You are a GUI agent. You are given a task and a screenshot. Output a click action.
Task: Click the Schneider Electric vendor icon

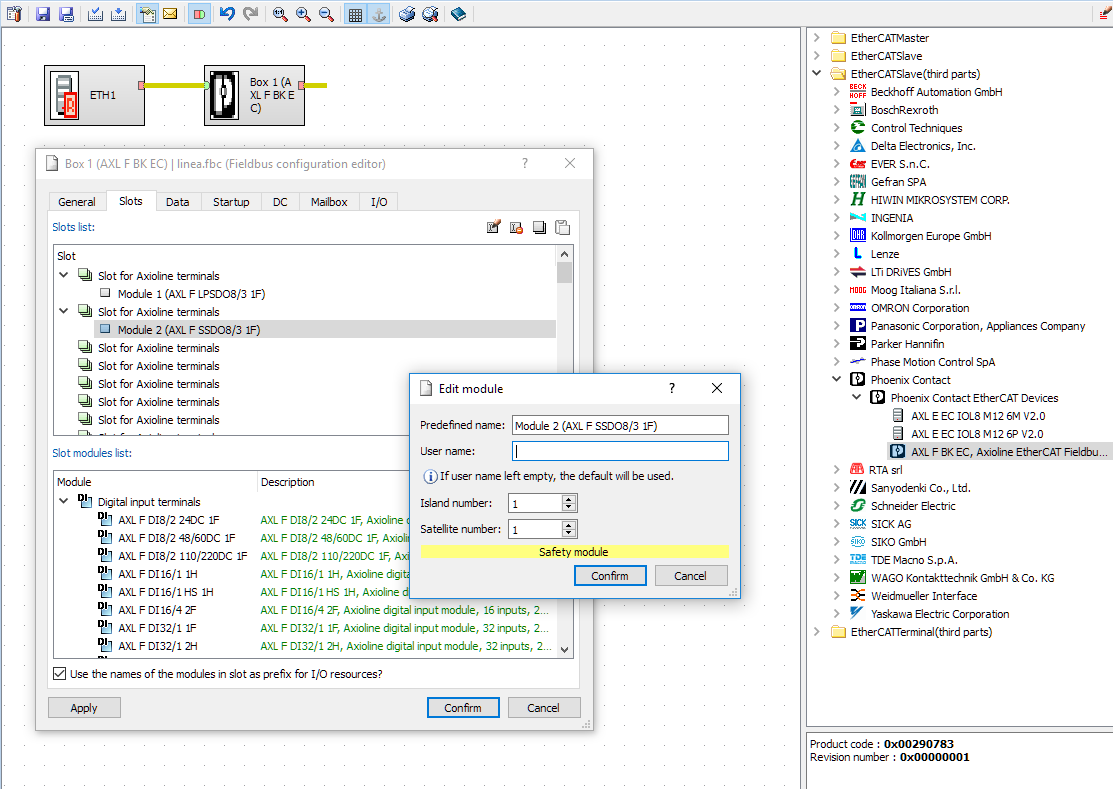[858, 505]
